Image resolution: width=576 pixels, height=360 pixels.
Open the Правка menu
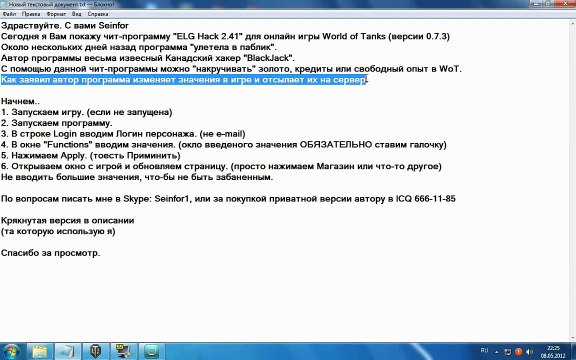31,14
